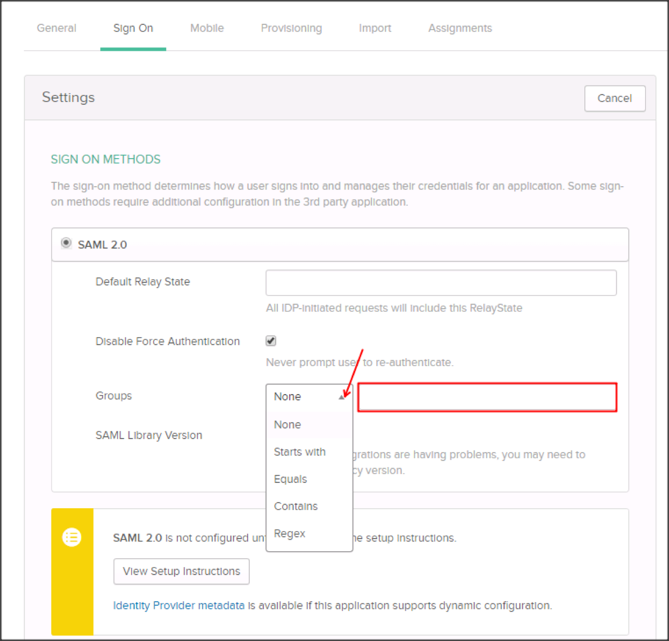Go to the Provisioning tab

click(x=291, y=28)
